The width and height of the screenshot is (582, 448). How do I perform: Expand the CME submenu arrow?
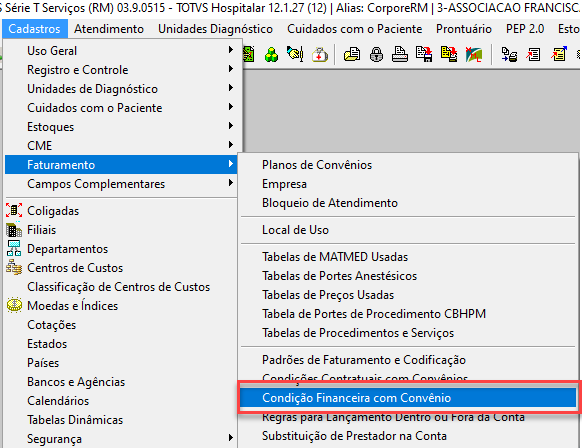click(231, 145)
